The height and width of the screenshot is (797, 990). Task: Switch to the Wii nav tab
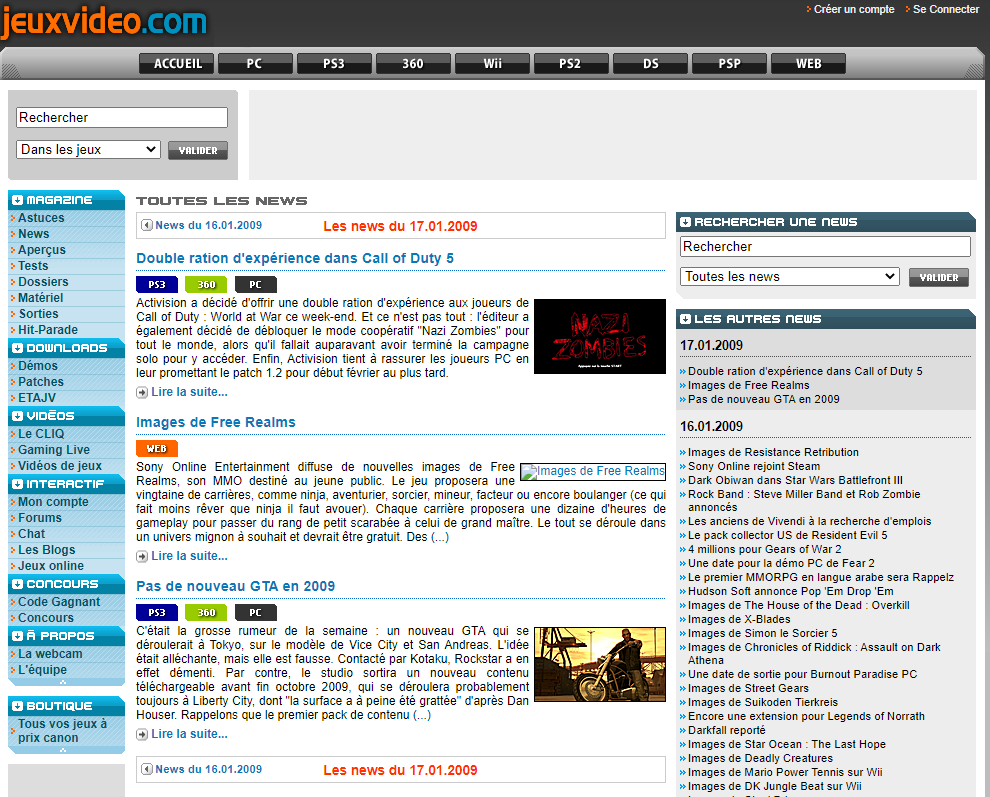tap(492, 64)
